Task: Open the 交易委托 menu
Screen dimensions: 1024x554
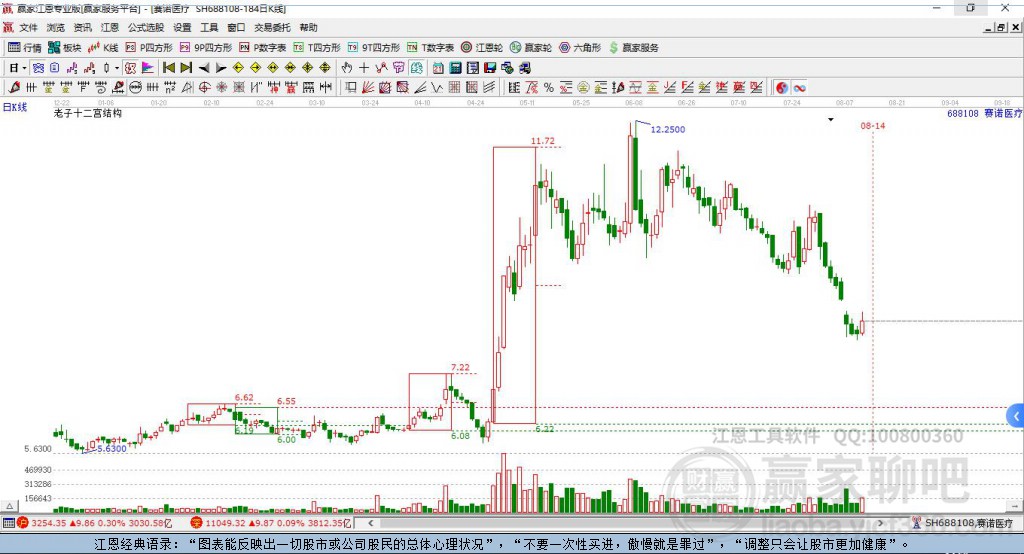Action: click(x=272, y=27)
